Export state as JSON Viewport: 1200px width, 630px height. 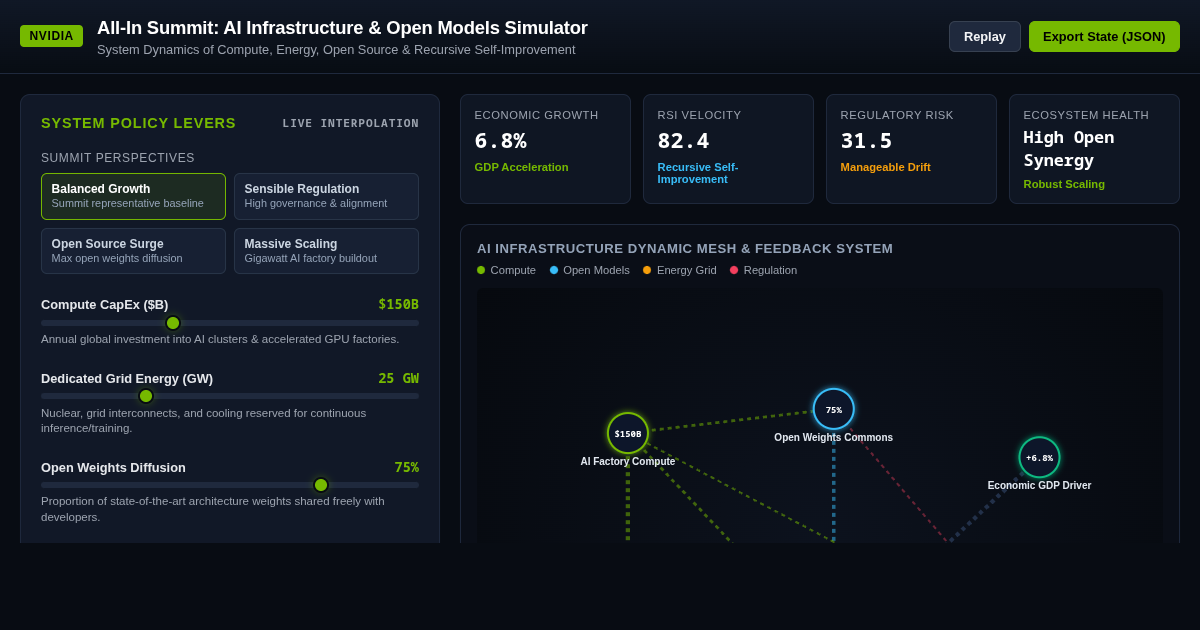point(1104,36)
